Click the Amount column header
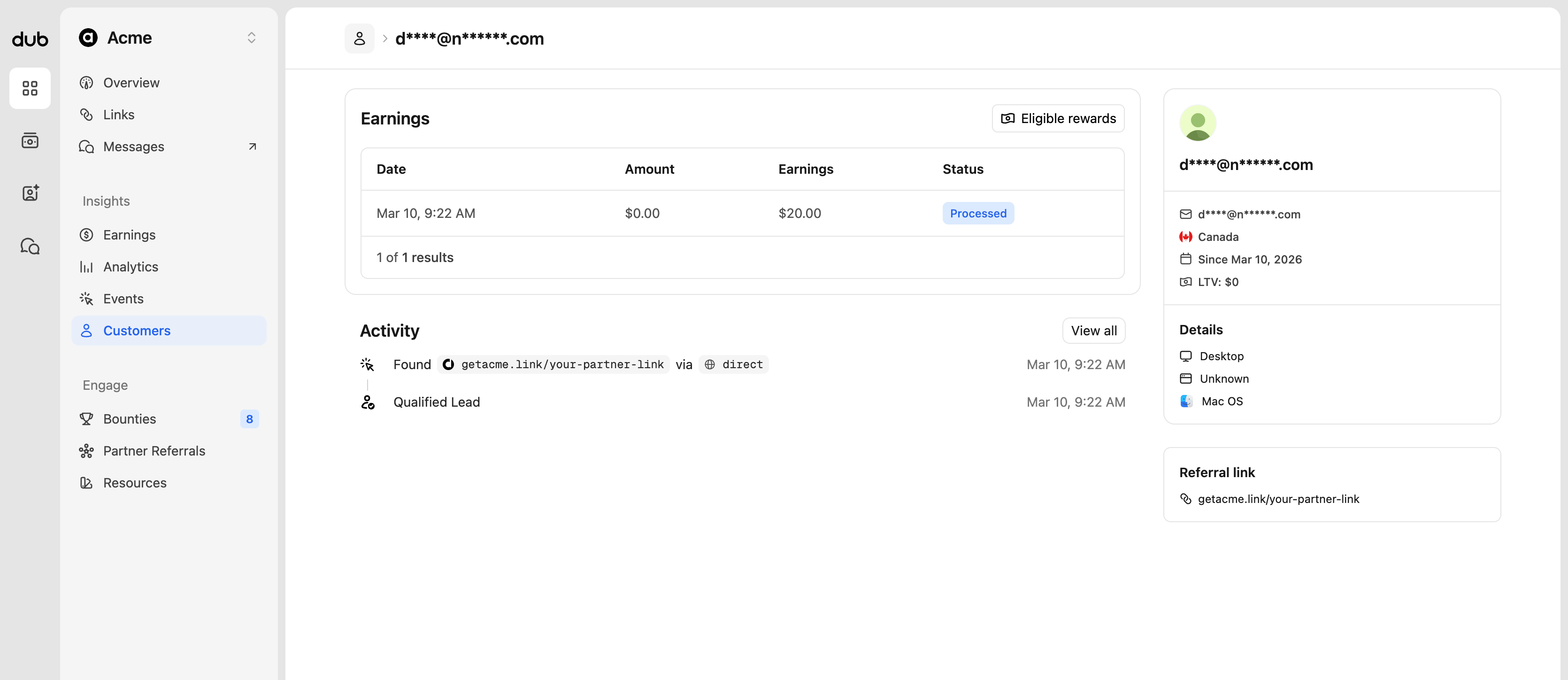The width and height of the screenshot is (1568, 680). [649, 169]
